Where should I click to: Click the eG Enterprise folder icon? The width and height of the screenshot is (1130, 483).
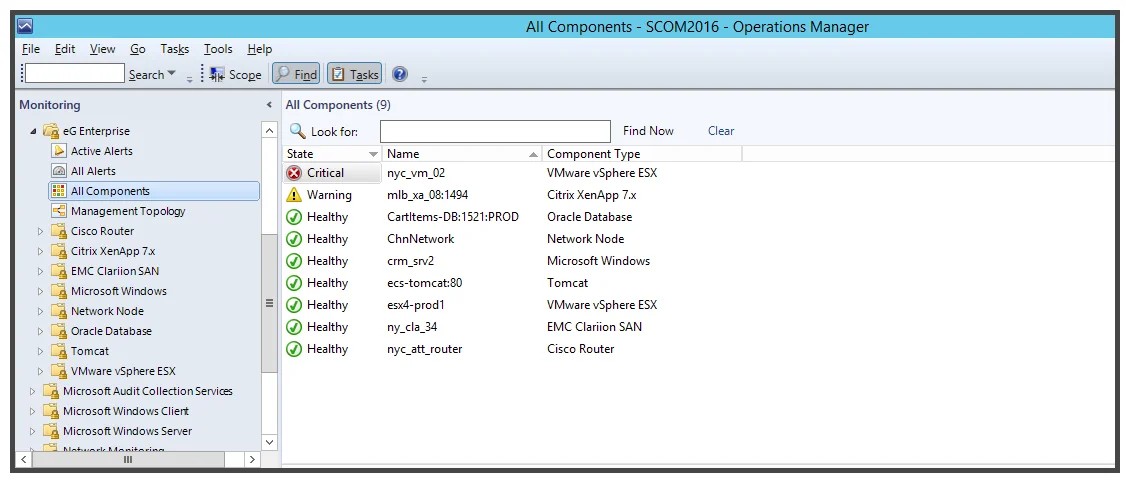[x=51, y=131]
